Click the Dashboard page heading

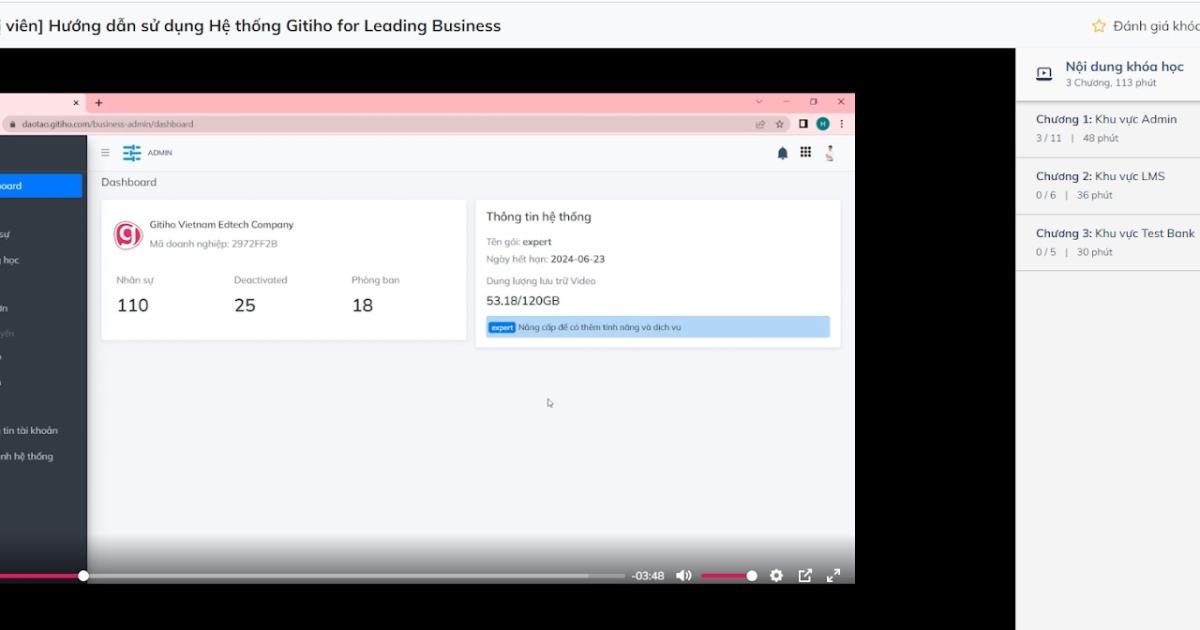click(x=129, y=182)
